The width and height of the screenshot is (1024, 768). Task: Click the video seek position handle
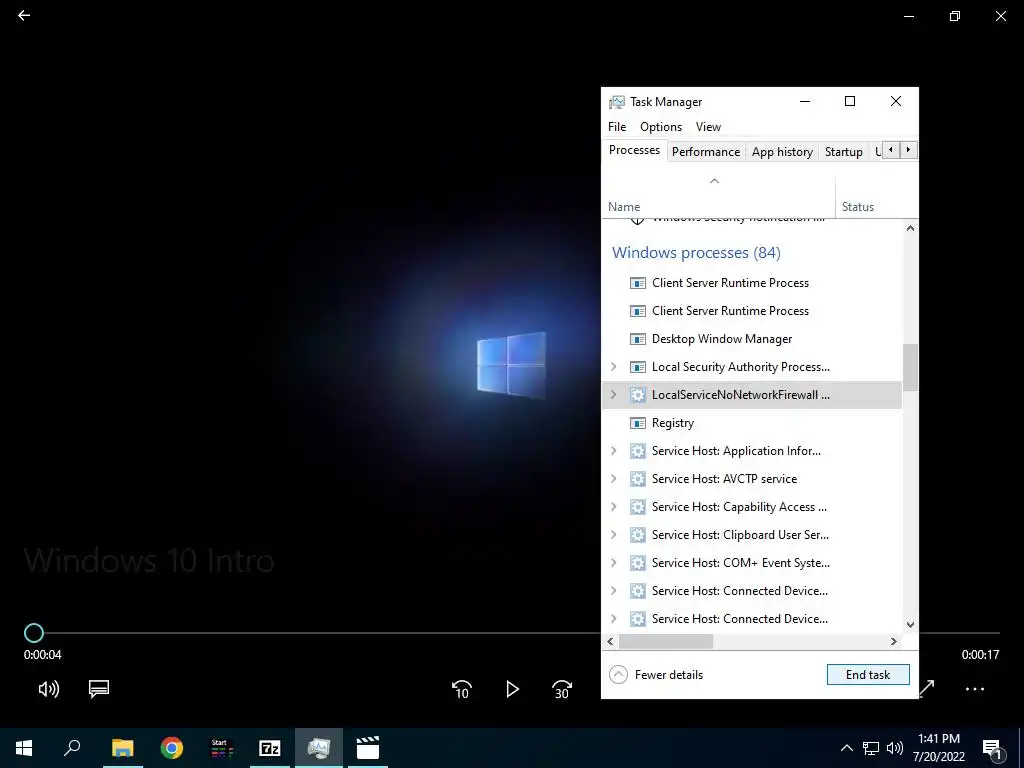(34, 633)
